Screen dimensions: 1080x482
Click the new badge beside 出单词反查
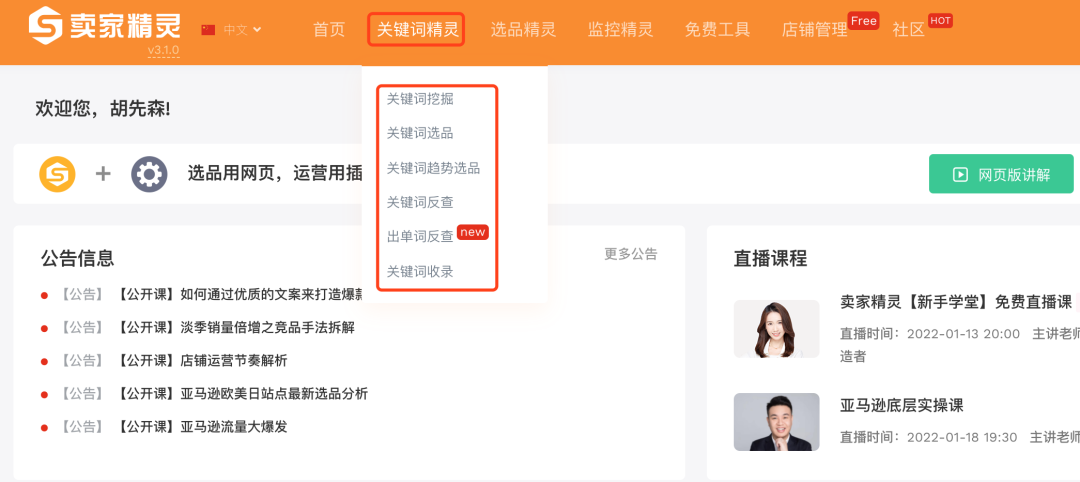click(x=472, y=232)
